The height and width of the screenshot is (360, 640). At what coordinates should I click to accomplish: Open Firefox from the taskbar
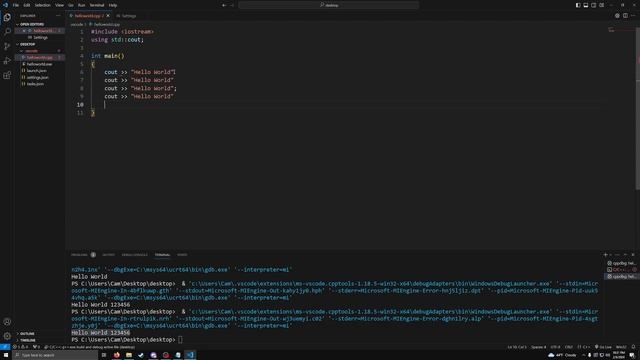[116, 355]
